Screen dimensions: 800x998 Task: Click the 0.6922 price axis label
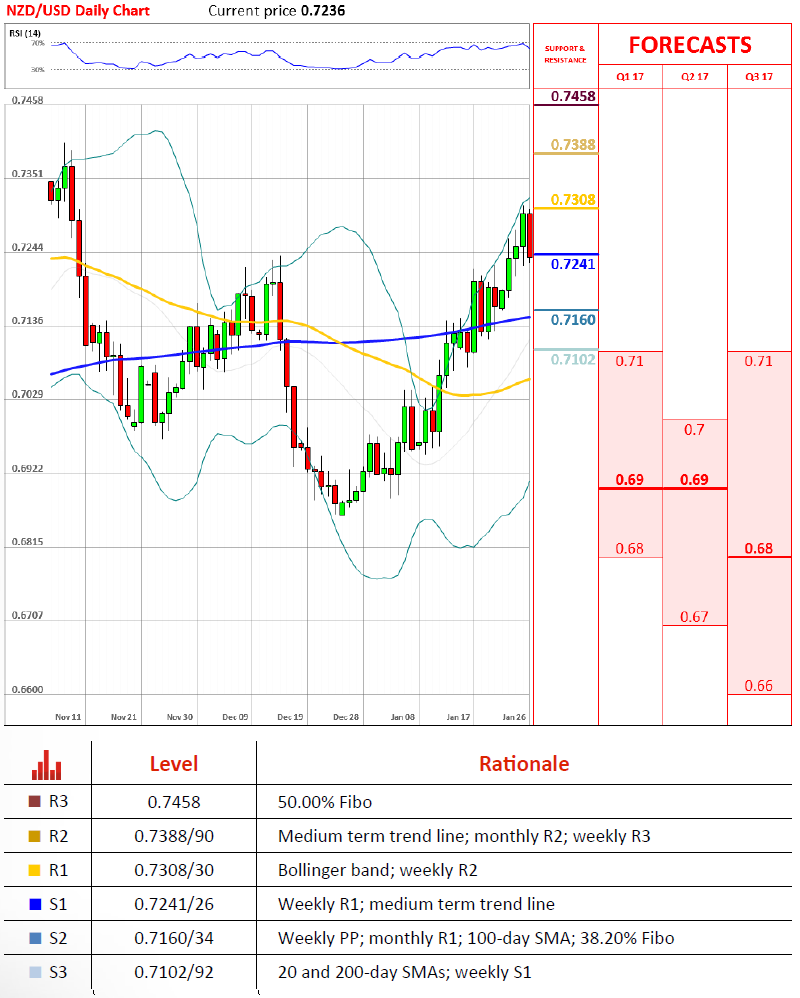(27, 469)
